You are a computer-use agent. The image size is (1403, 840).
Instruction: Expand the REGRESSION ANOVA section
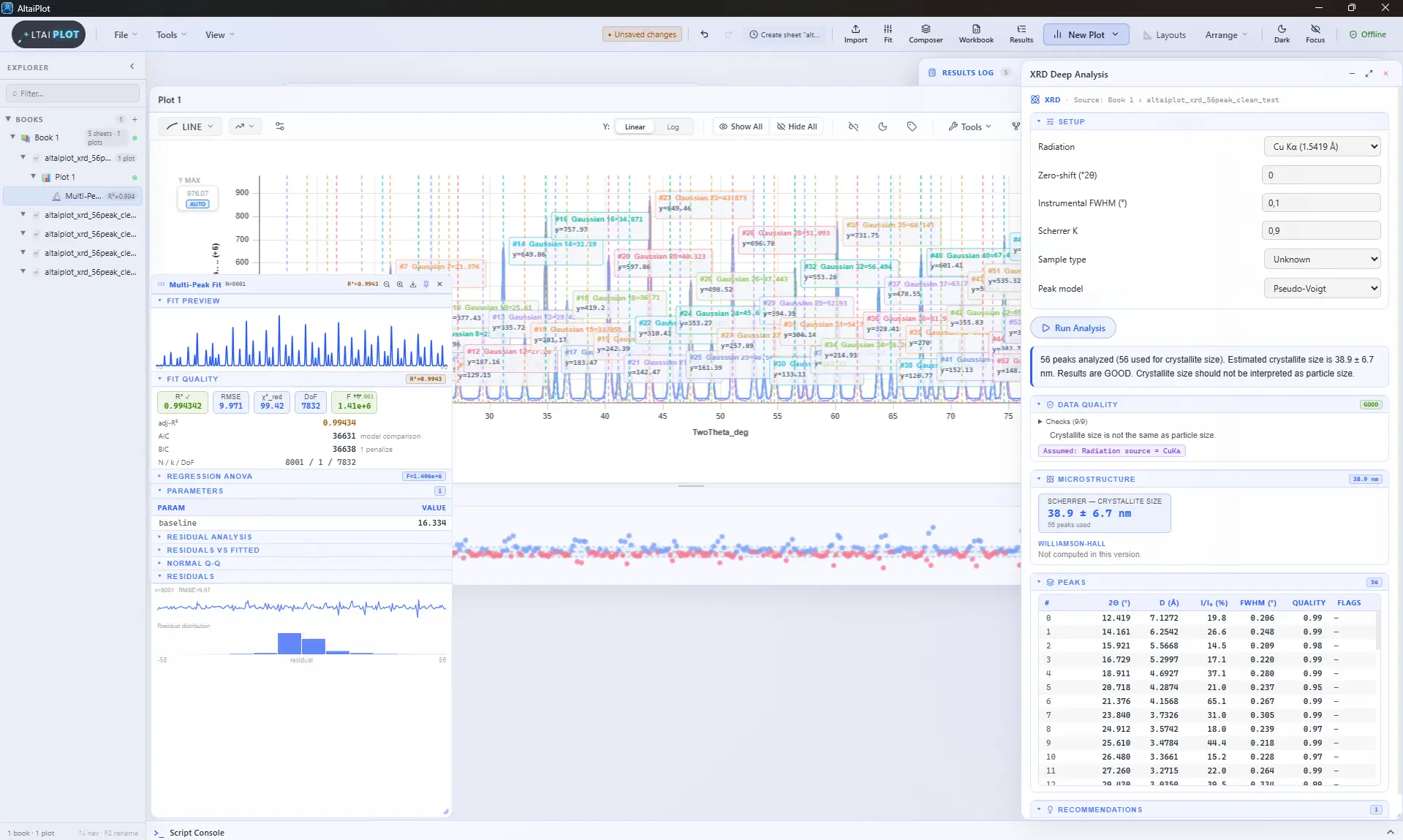click(x=301, y=476)
